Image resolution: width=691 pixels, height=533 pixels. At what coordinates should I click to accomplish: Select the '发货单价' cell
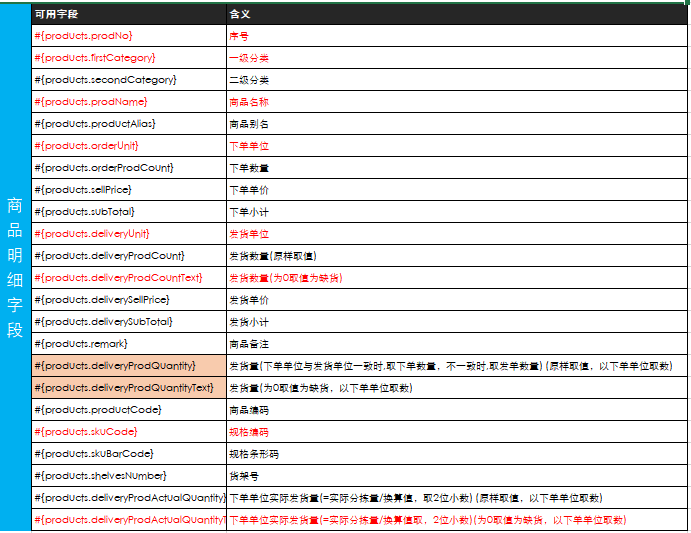(x=457, y=300)
